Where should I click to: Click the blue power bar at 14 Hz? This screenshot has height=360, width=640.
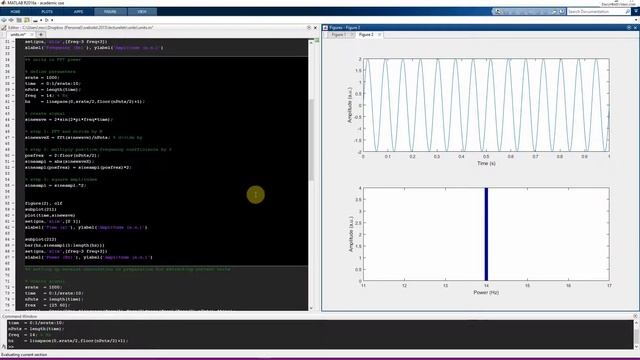pos(486,234)
